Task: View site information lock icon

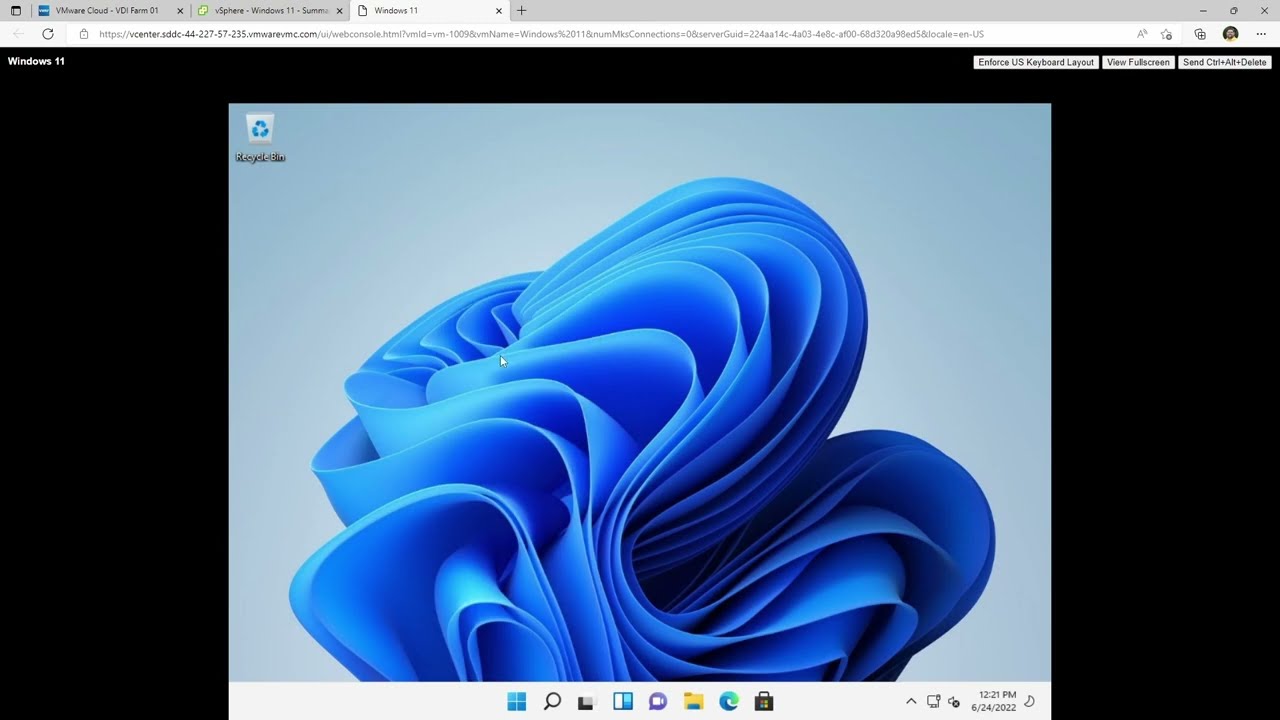Action: click(84, 34)
